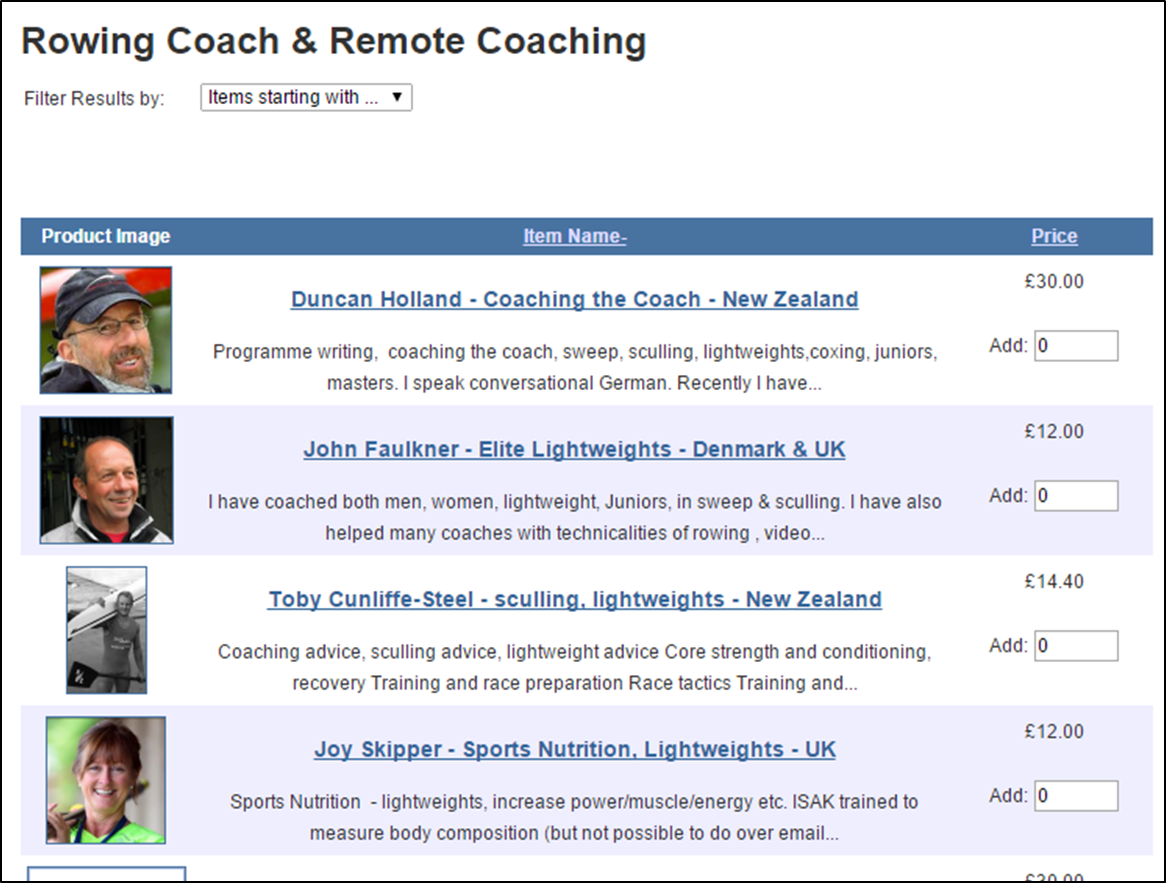Image resolution: width=1166 pixels, height=883 pixels.
Task: Open Duncan Holland - Coaching the Coach link
Action: click(574, 299)
